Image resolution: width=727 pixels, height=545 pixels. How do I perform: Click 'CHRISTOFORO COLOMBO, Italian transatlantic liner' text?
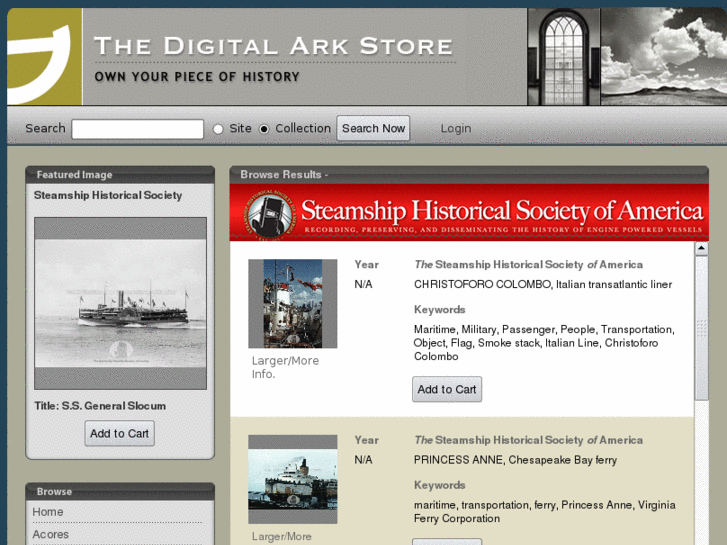click(543, 284)
